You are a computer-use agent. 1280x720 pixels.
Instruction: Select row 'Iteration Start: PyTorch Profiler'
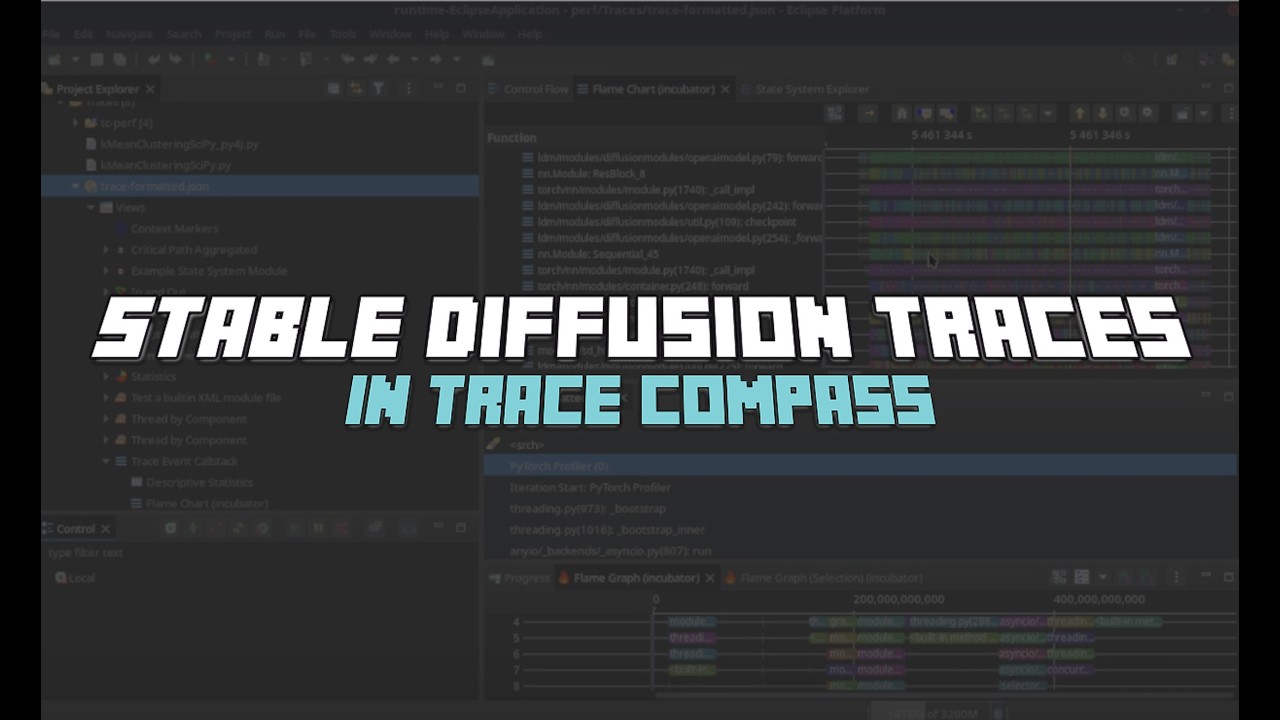point(860,487)
